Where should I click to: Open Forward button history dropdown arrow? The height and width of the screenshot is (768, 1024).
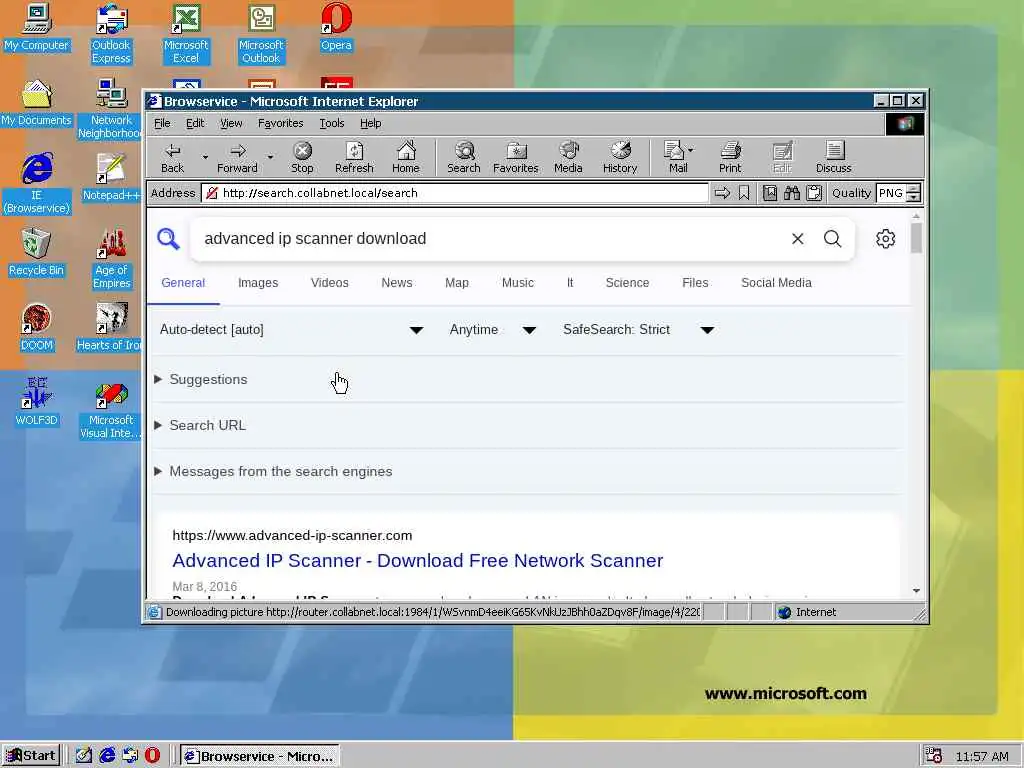[270, 157]
